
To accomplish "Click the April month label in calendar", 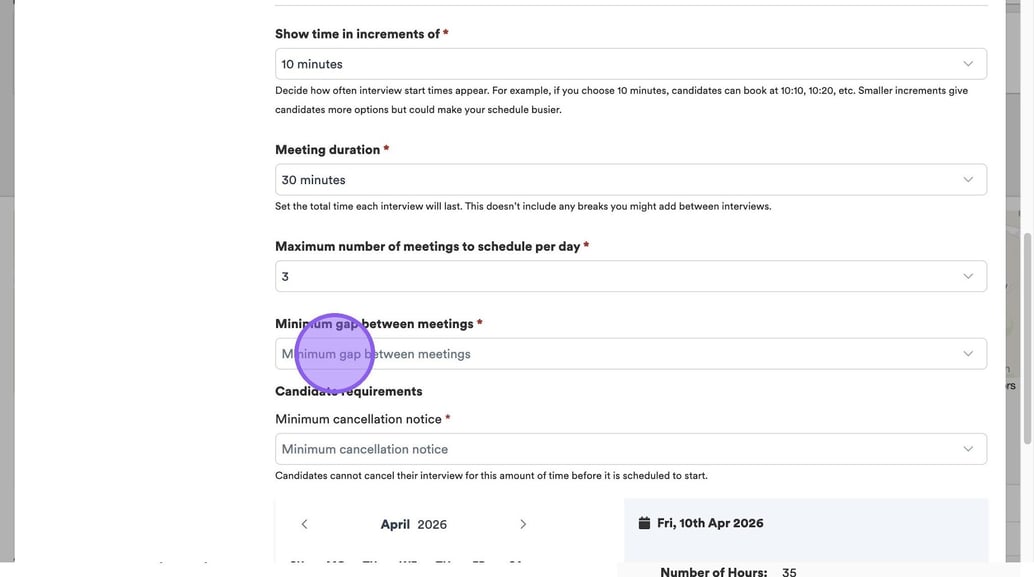I will (x=395, y=524).
